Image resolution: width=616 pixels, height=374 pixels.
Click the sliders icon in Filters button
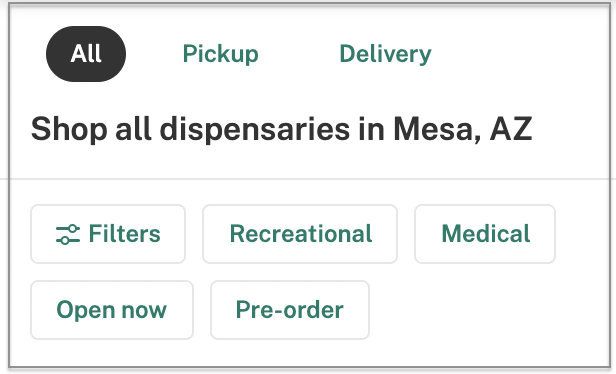(68, 235)
